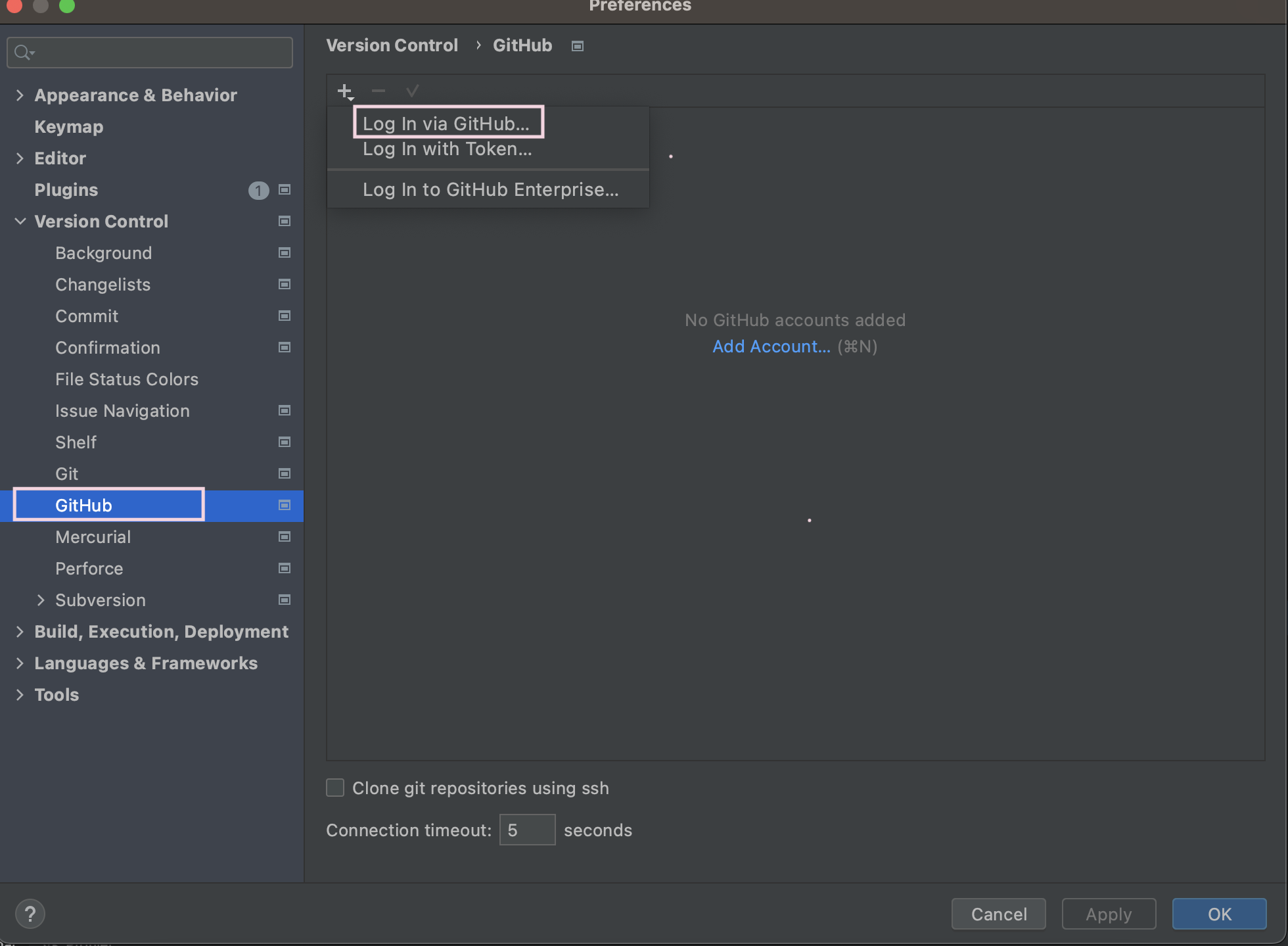
Task: Click the project settings icon on Changelists row
Action: pyautogui.click(x=285, y=284)
